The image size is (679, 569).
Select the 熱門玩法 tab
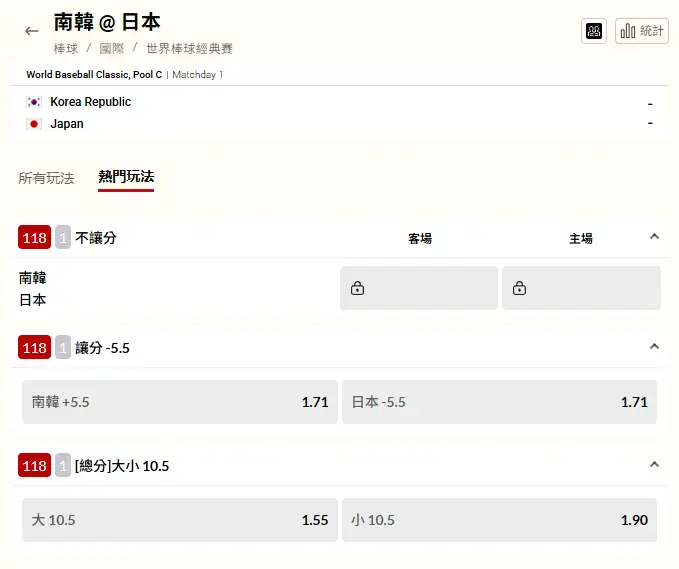[126, 177]
